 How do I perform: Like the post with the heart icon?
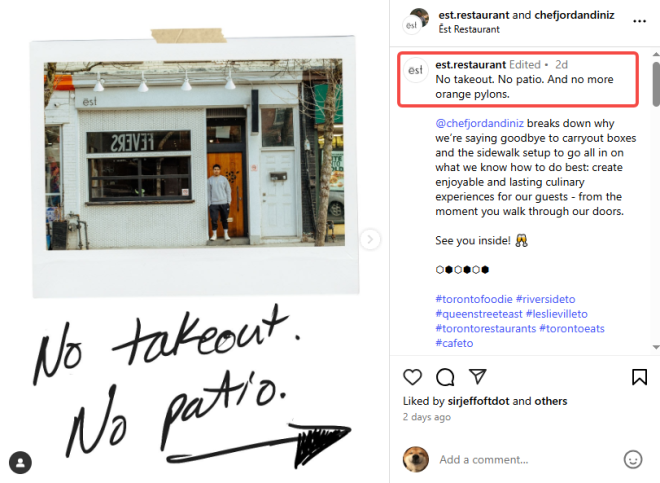click(x=412, y=376)
